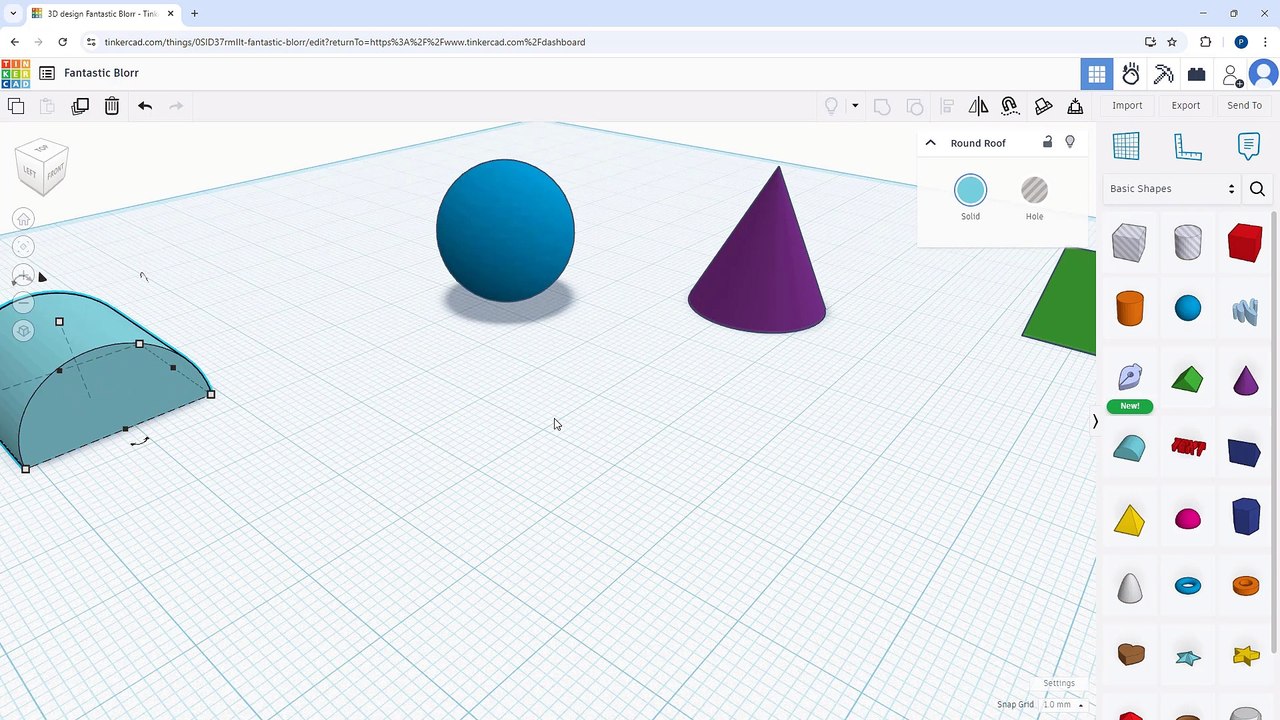Switch to the Bricks view

tap(1196, 74)
